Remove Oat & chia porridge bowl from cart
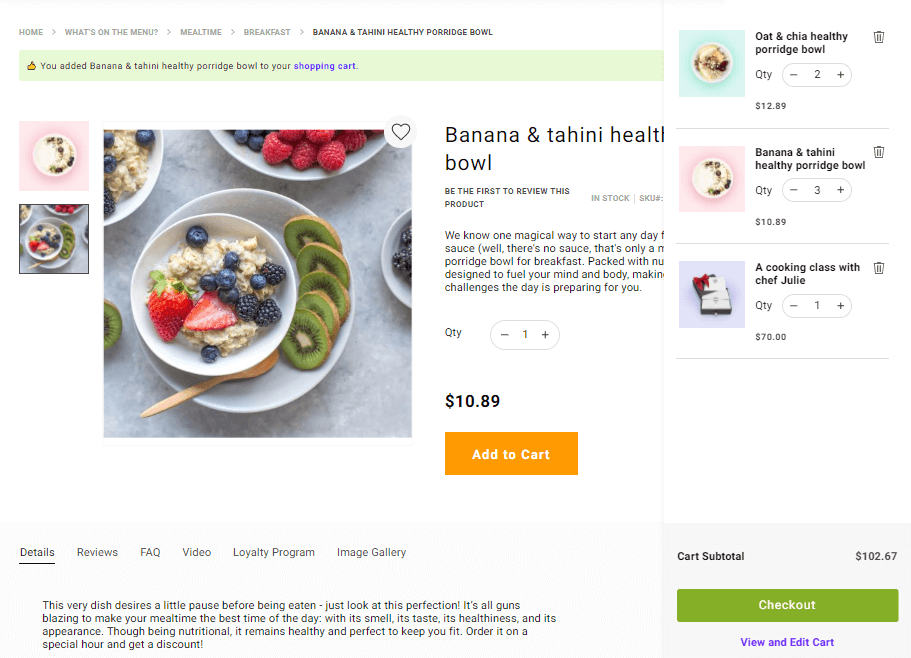 coord(879,37)
